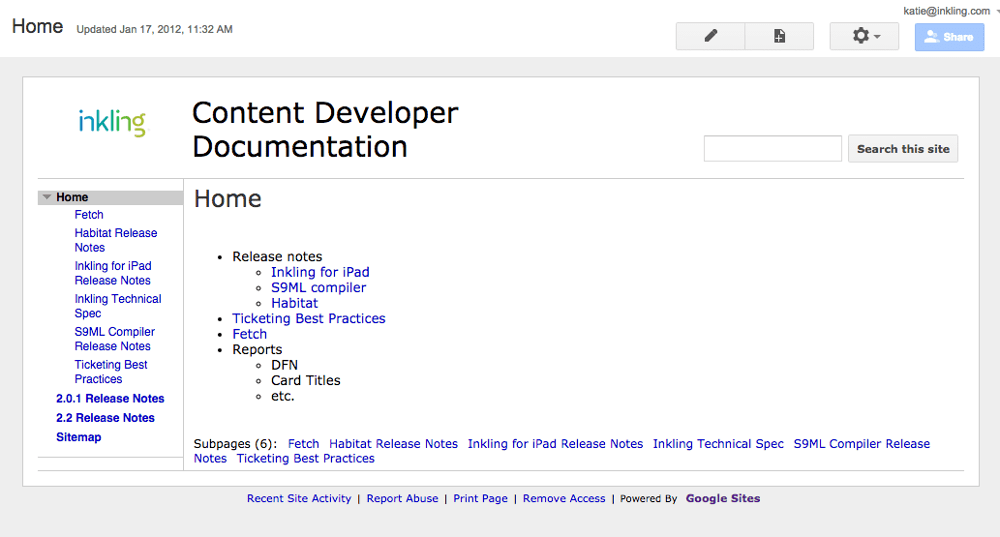Screen dimensions: 1000x537
Task: Open account menu next to katie@inkling.com
Action: point(997,11)
